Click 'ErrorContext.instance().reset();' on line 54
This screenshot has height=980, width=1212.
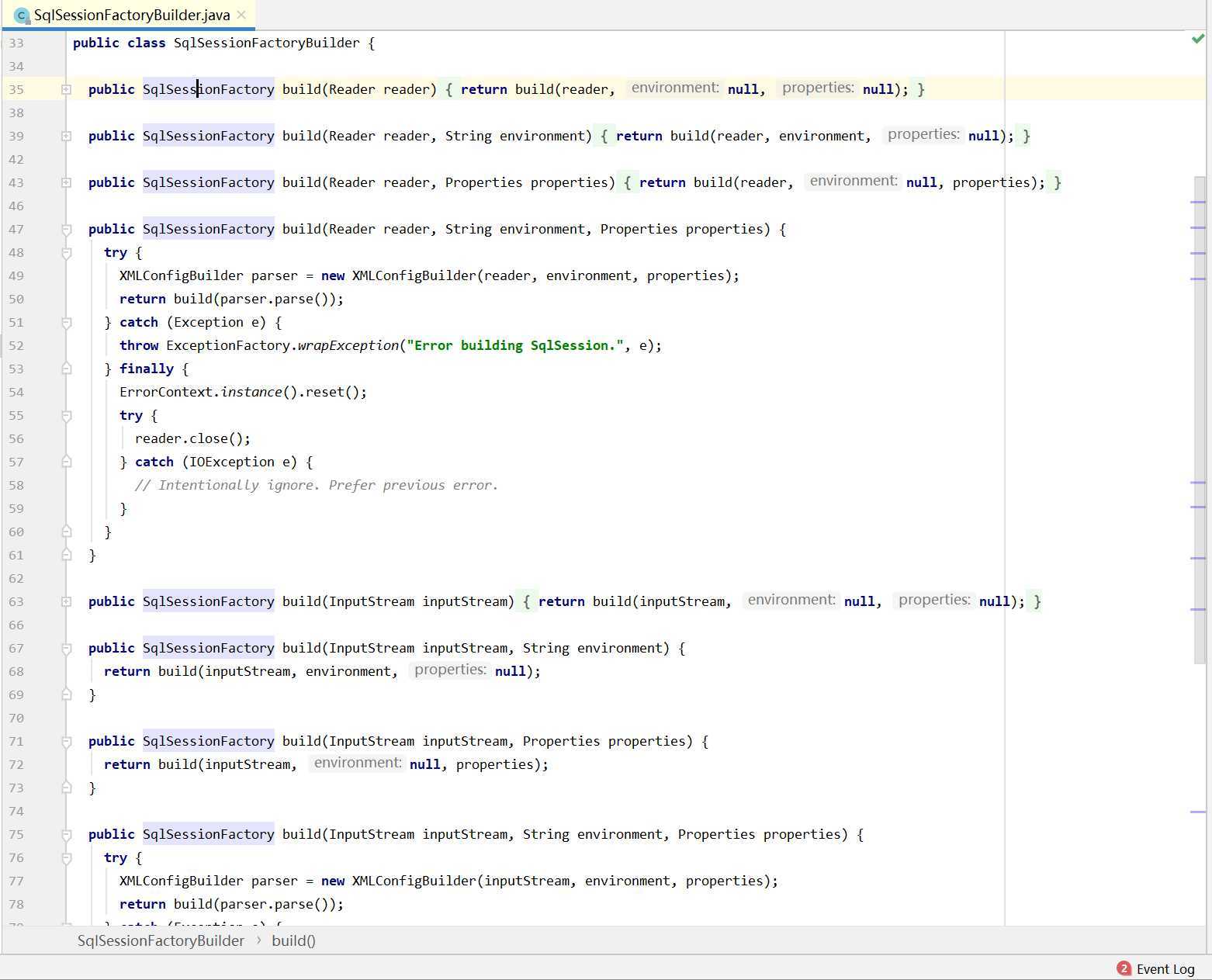click(244, 392)
